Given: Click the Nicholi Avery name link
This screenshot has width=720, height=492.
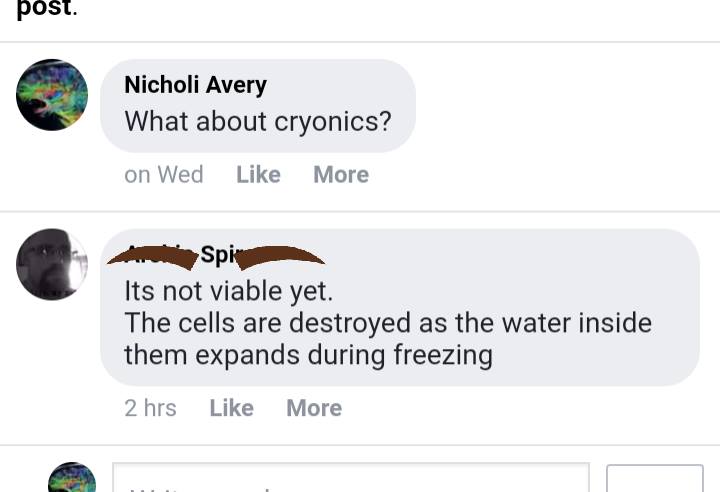Looking at the screenshot, I should pos(195,85).
